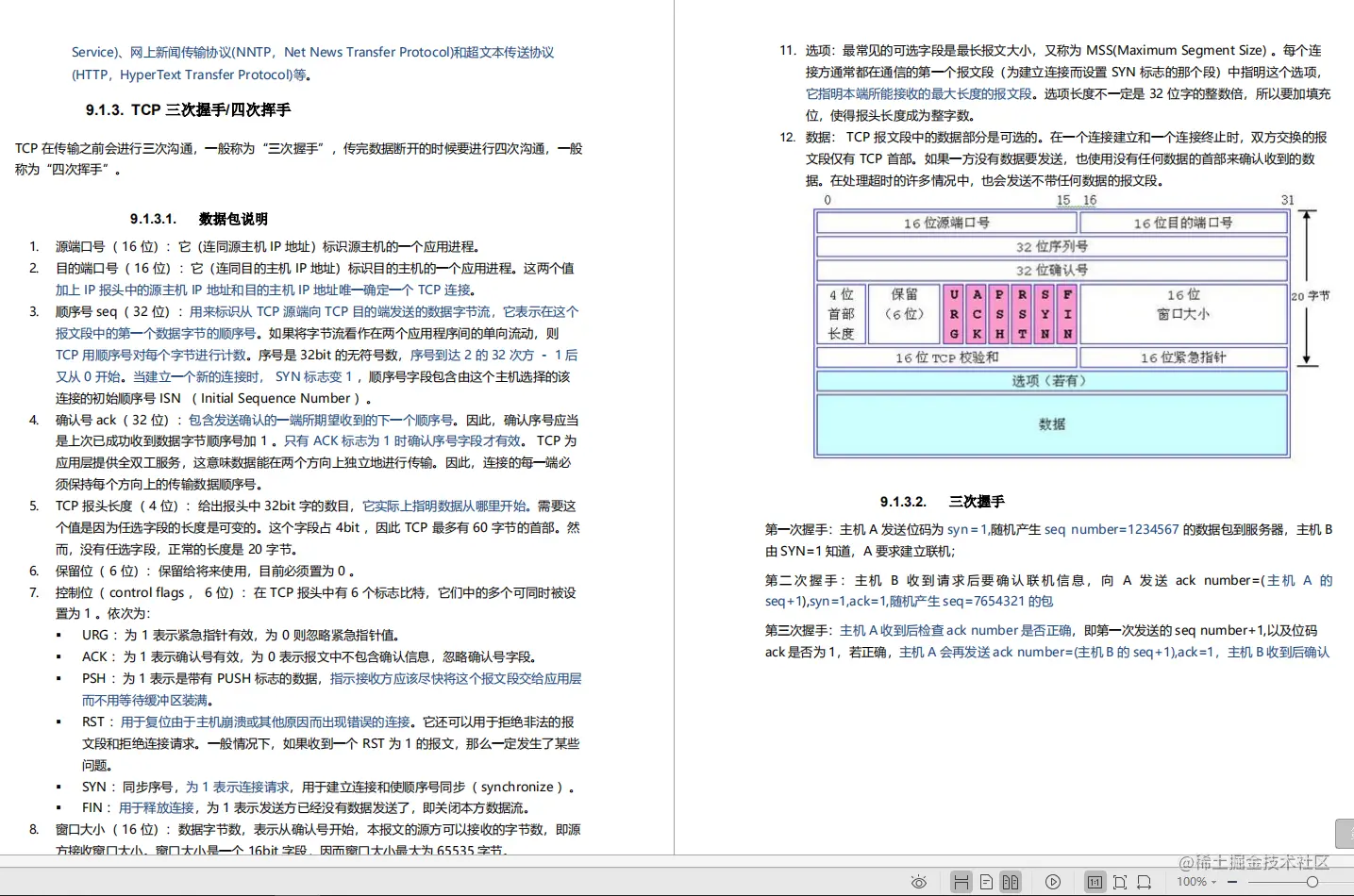
Task: Start full-screen presentation mode
Action: click(1052, 881)
